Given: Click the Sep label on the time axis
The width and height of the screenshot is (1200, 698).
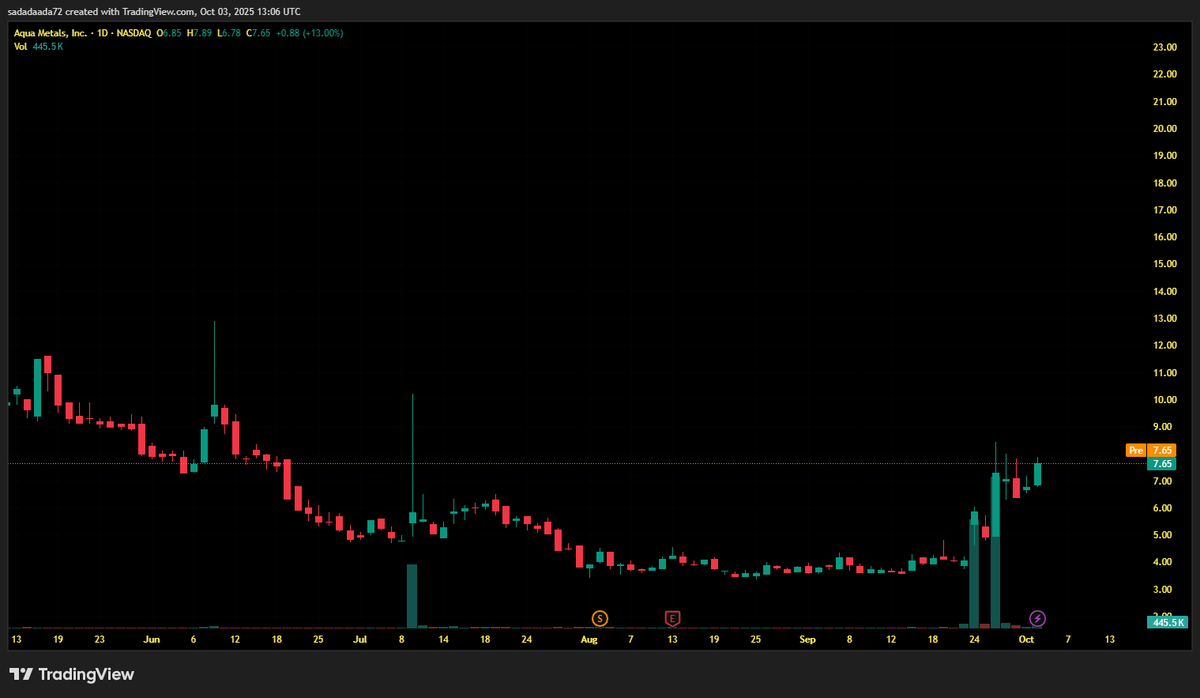Looking at the screenshot, I should (x=808, y=638).
